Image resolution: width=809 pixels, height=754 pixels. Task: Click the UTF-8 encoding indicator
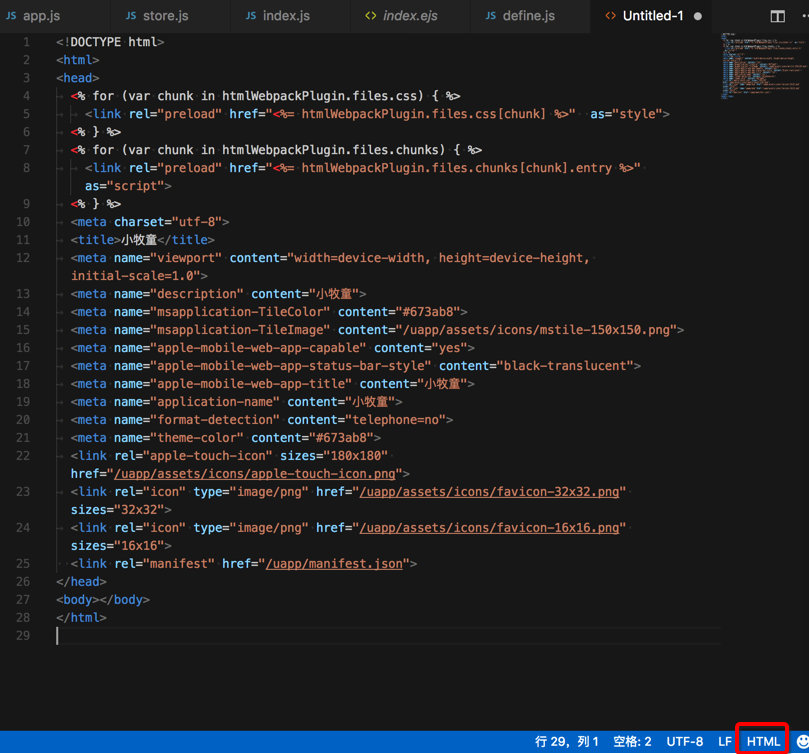pos(685,742)
